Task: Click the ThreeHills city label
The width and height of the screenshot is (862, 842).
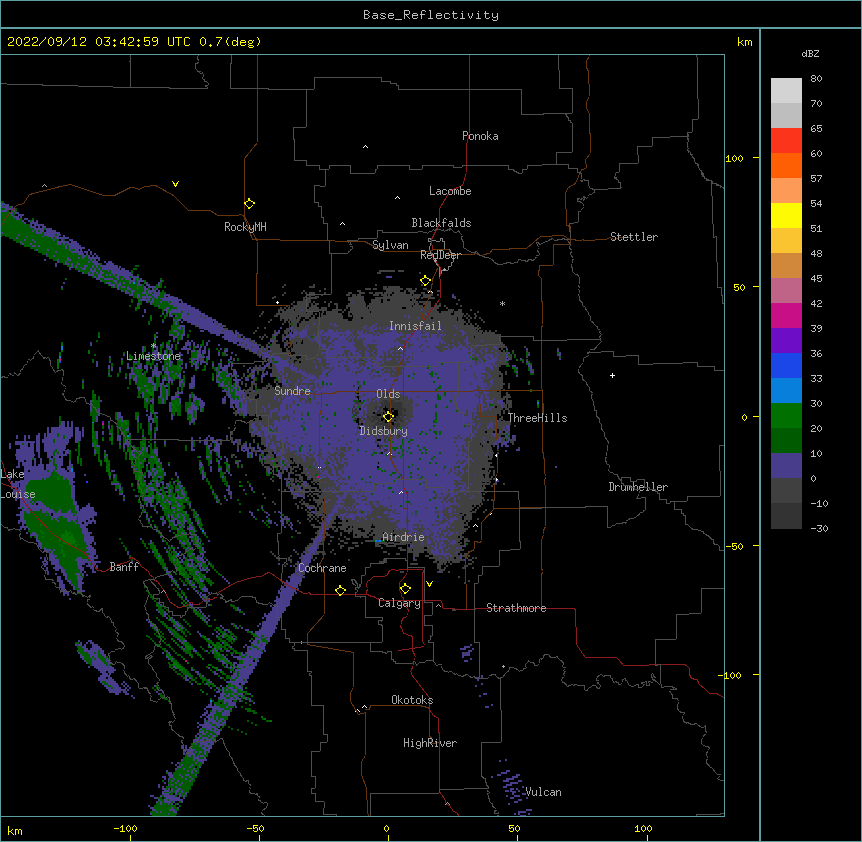Action: point(537,418)
